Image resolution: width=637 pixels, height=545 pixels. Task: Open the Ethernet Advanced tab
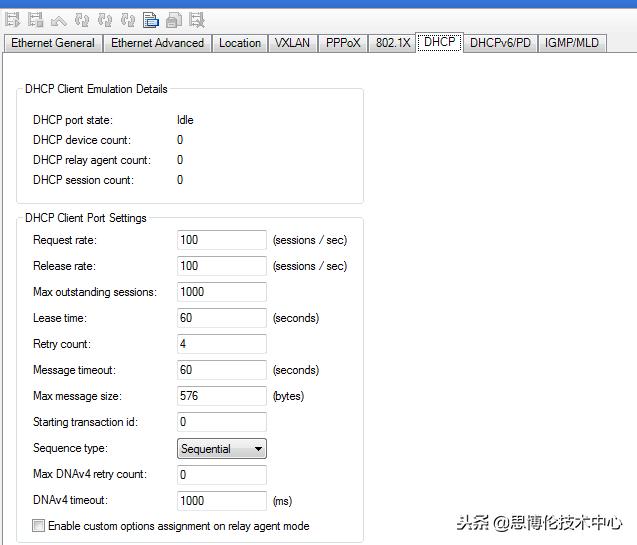(x=158, y=43)
